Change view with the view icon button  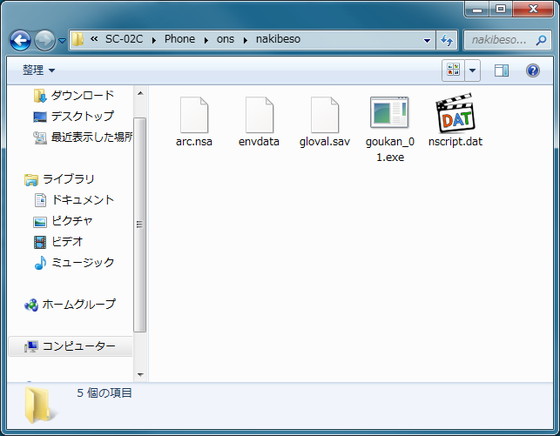453,70
